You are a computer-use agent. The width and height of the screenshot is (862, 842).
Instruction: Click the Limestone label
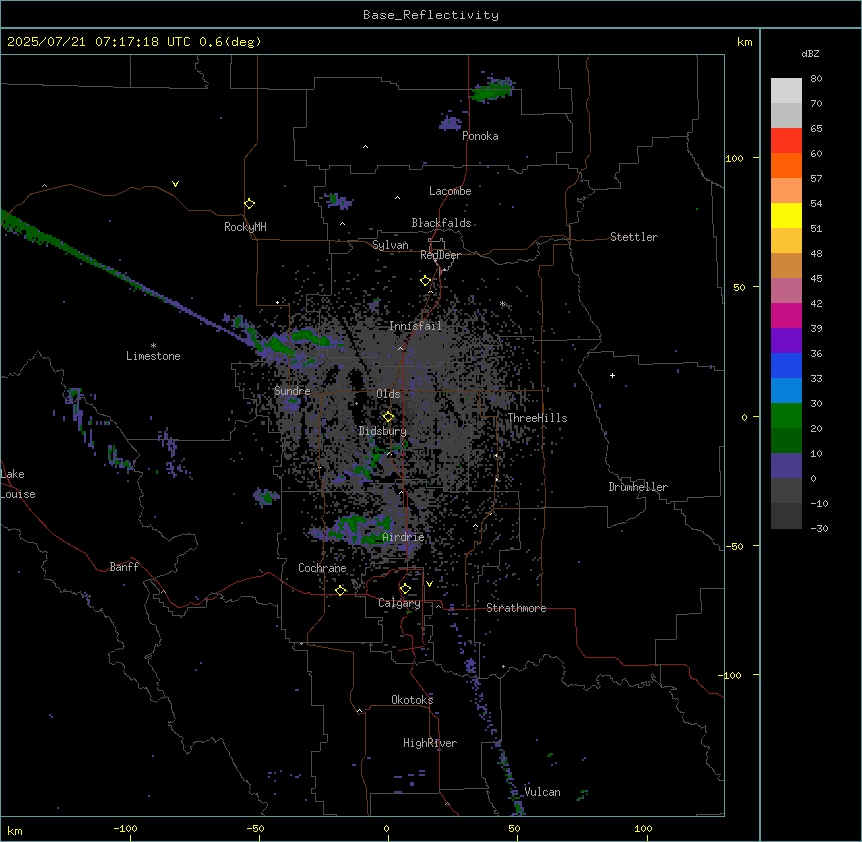point(153,356)
